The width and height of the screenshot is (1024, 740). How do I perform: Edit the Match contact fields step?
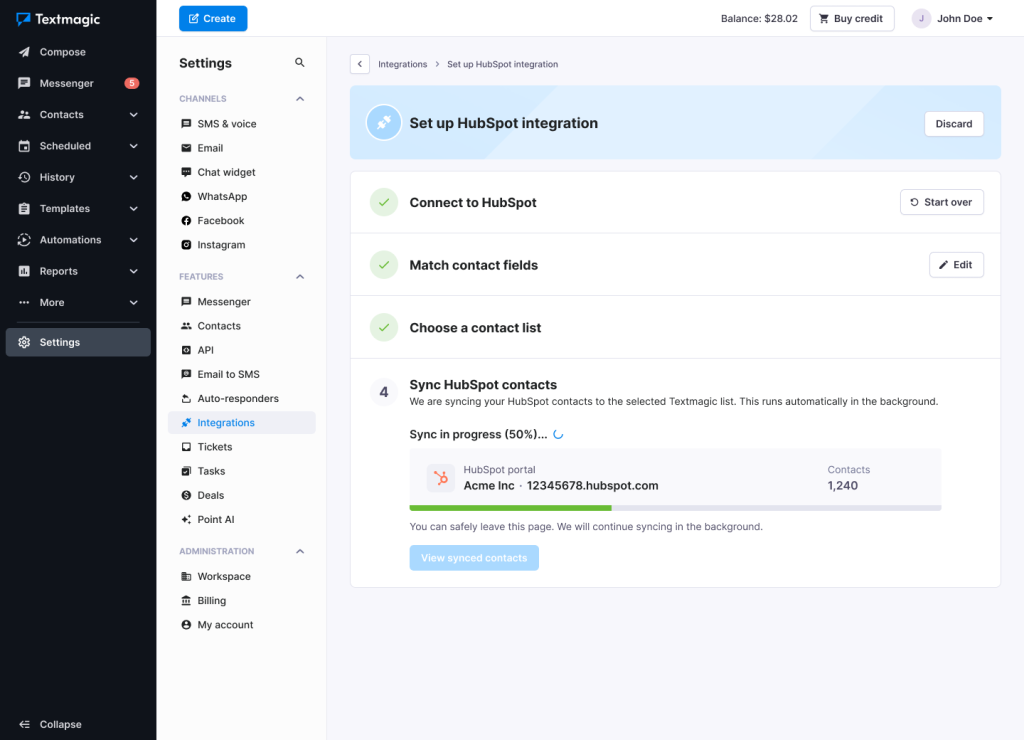pos(956,265)
